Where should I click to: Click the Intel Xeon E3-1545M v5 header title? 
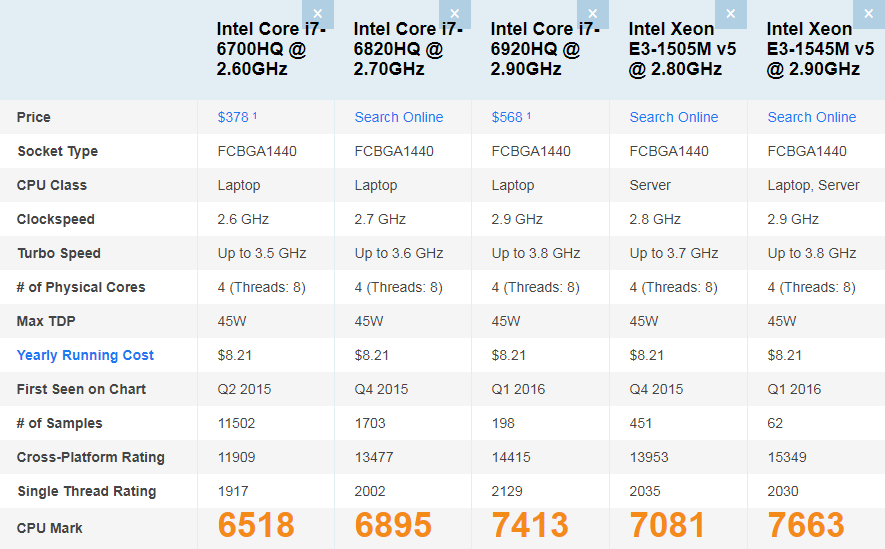[x=813, y=49]
